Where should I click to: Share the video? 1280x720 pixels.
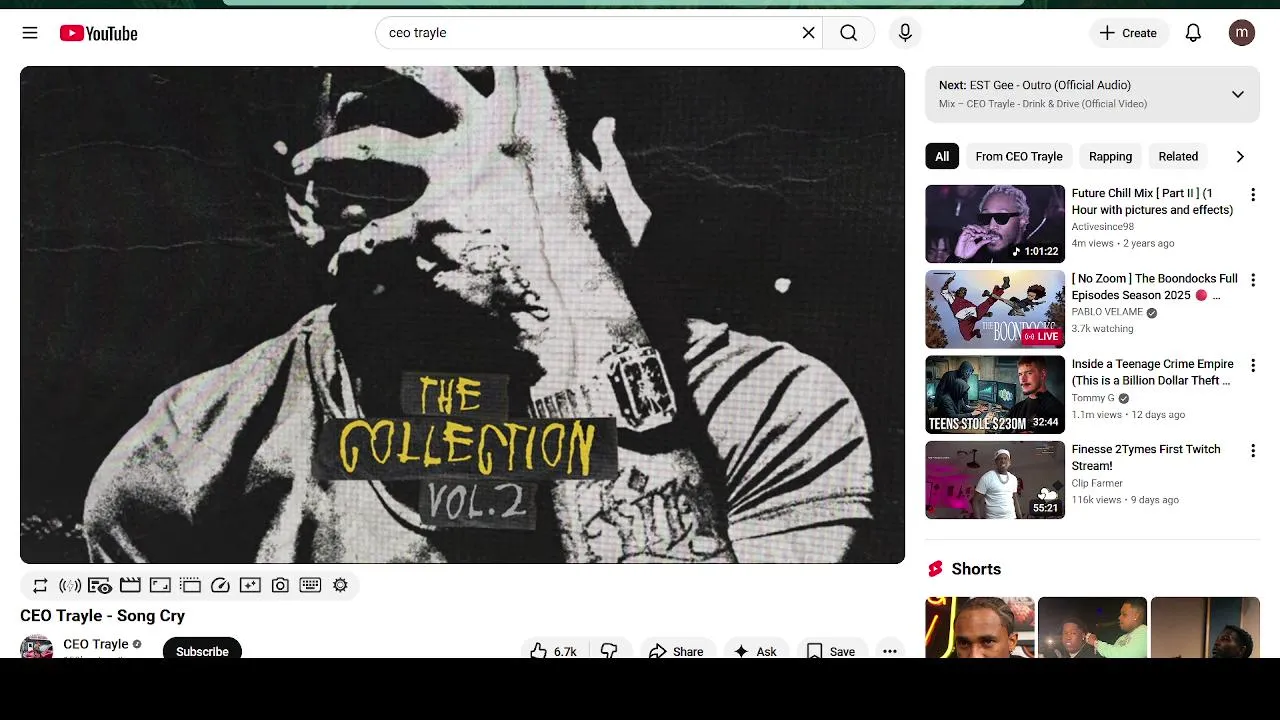pyautogui.click(x=677, y=650)
